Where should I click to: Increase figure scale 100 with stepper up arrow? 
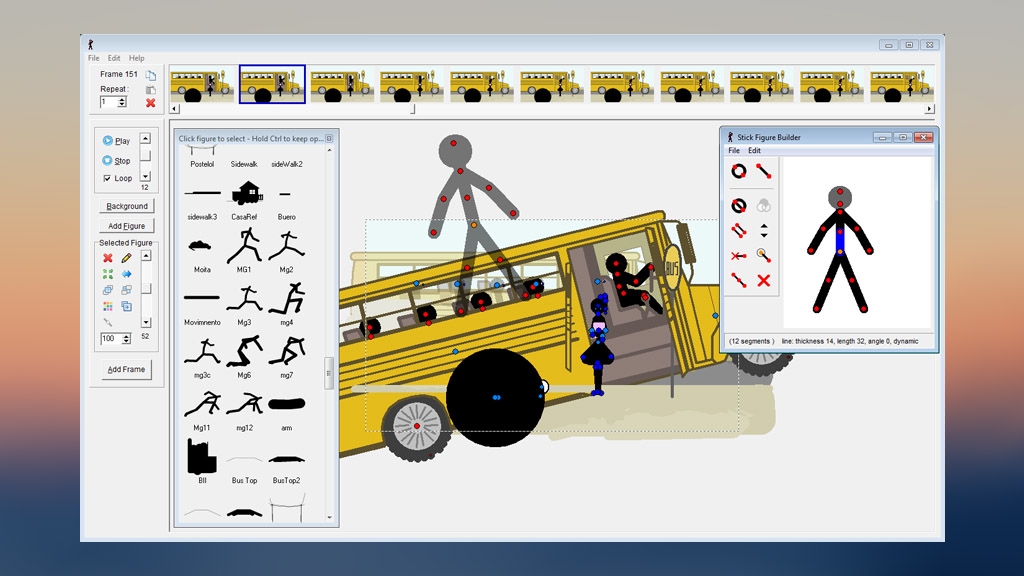coord(126,336)
